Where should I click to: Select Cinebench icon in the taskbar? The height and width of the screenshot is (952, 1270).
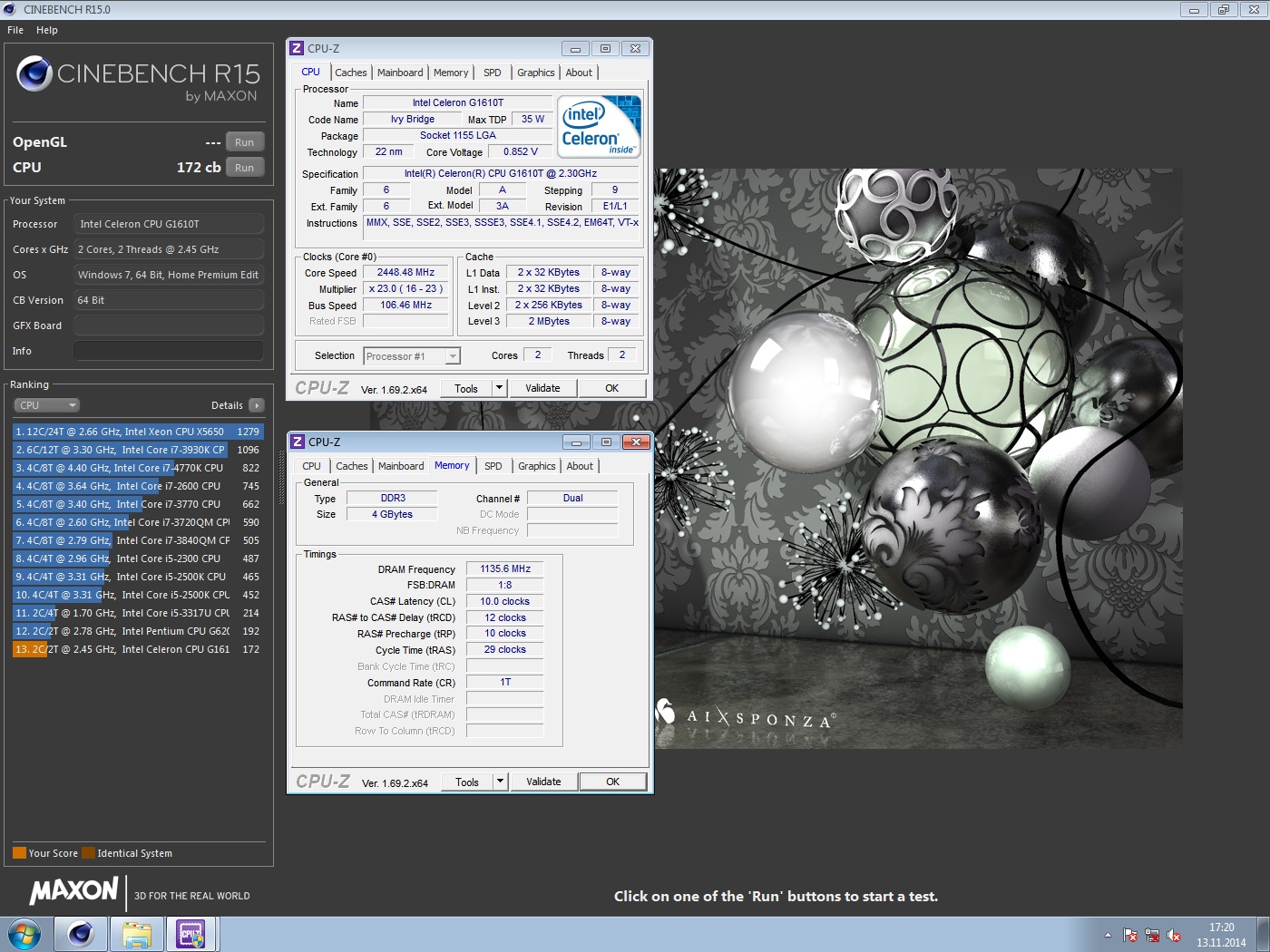(x=81, y=934)
